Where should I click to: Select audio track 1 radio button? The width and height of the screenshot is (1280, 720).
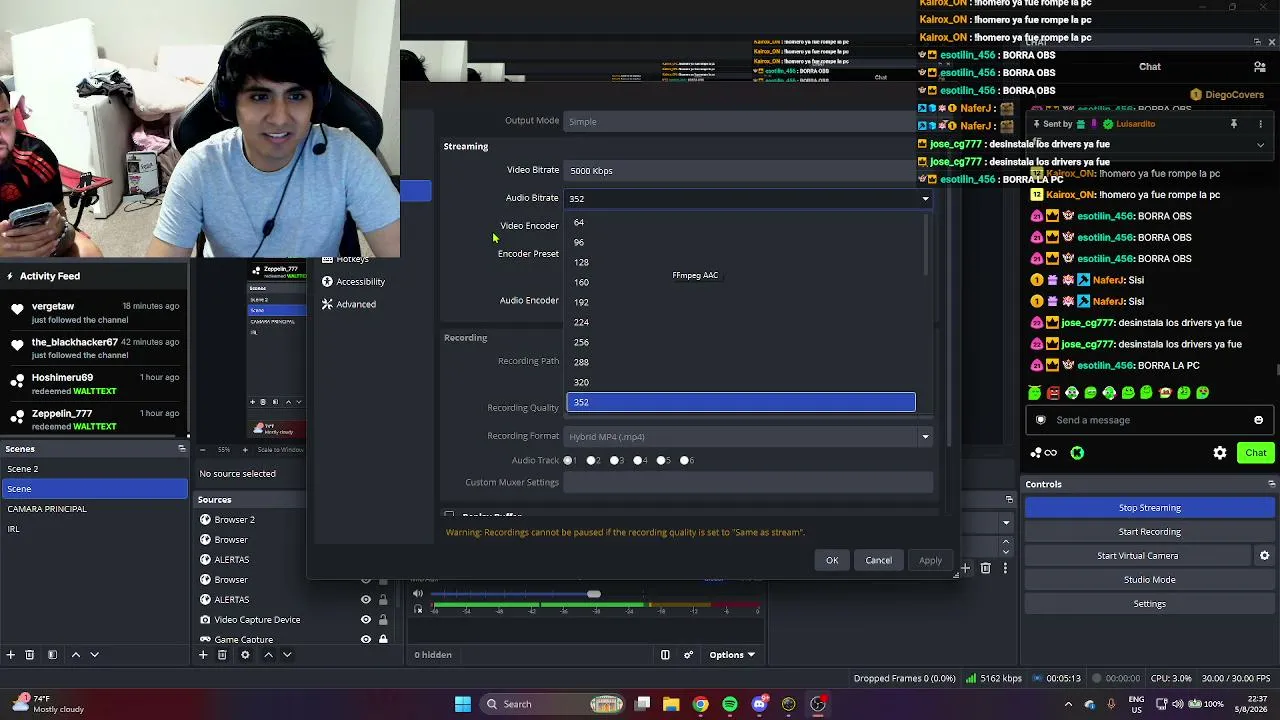point(568,461)
